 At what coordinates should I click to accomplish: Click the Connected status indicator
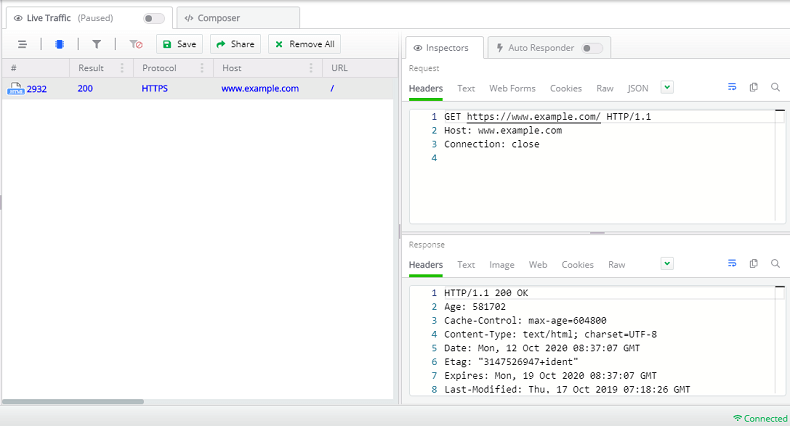(760, 418)
